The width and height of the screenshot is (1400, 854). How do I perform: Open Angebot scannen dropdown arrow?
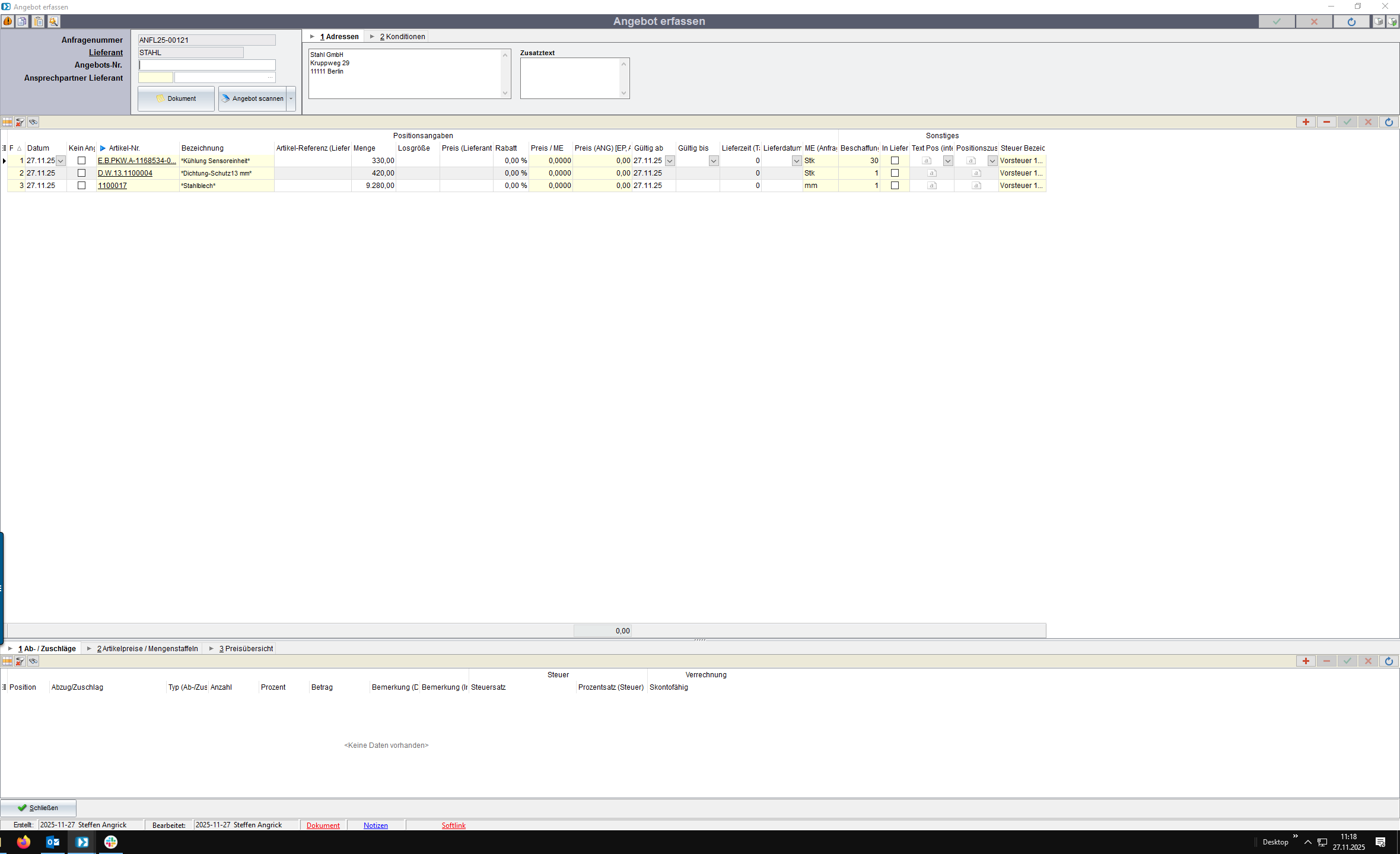point(291,98)
